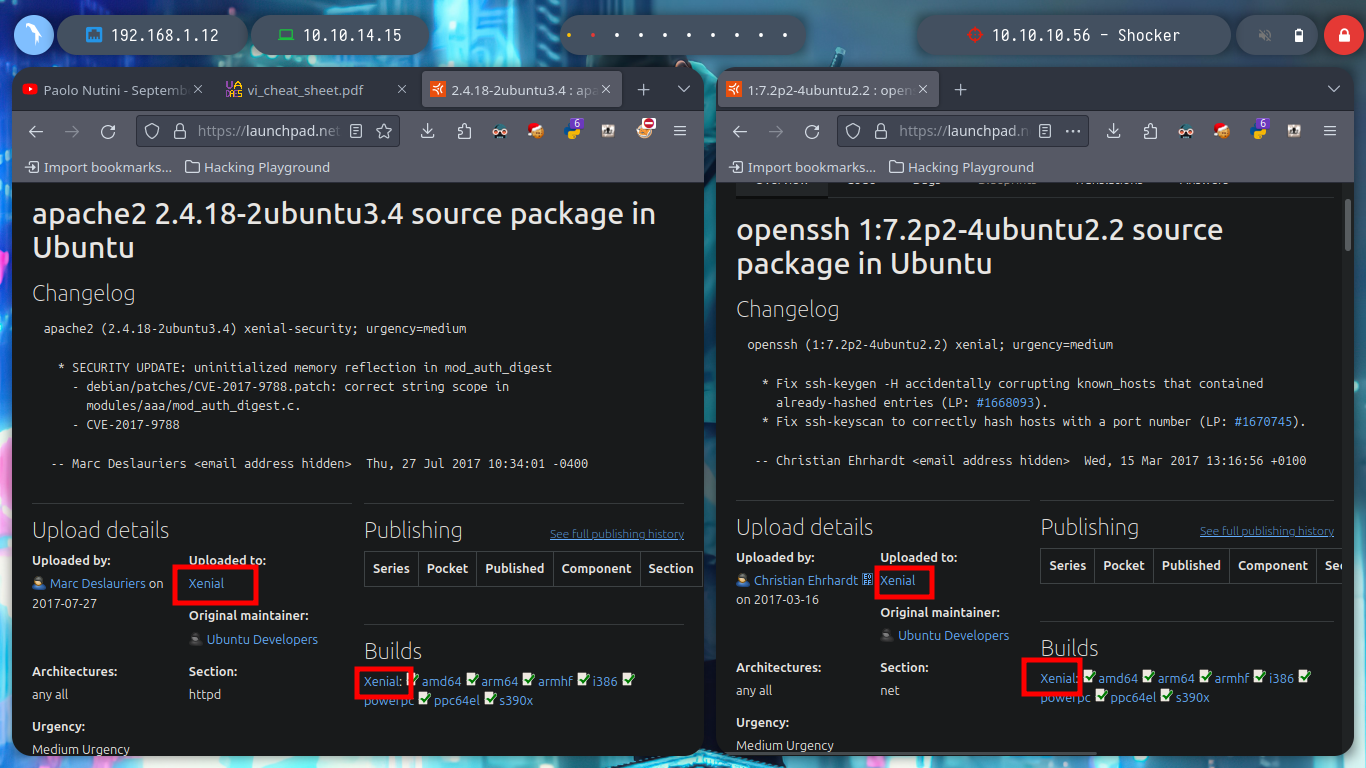The image size is (1366, 768).
Task: Click the 10.10.10.56 - Shocker target widget
Action: pos(1073,35)
